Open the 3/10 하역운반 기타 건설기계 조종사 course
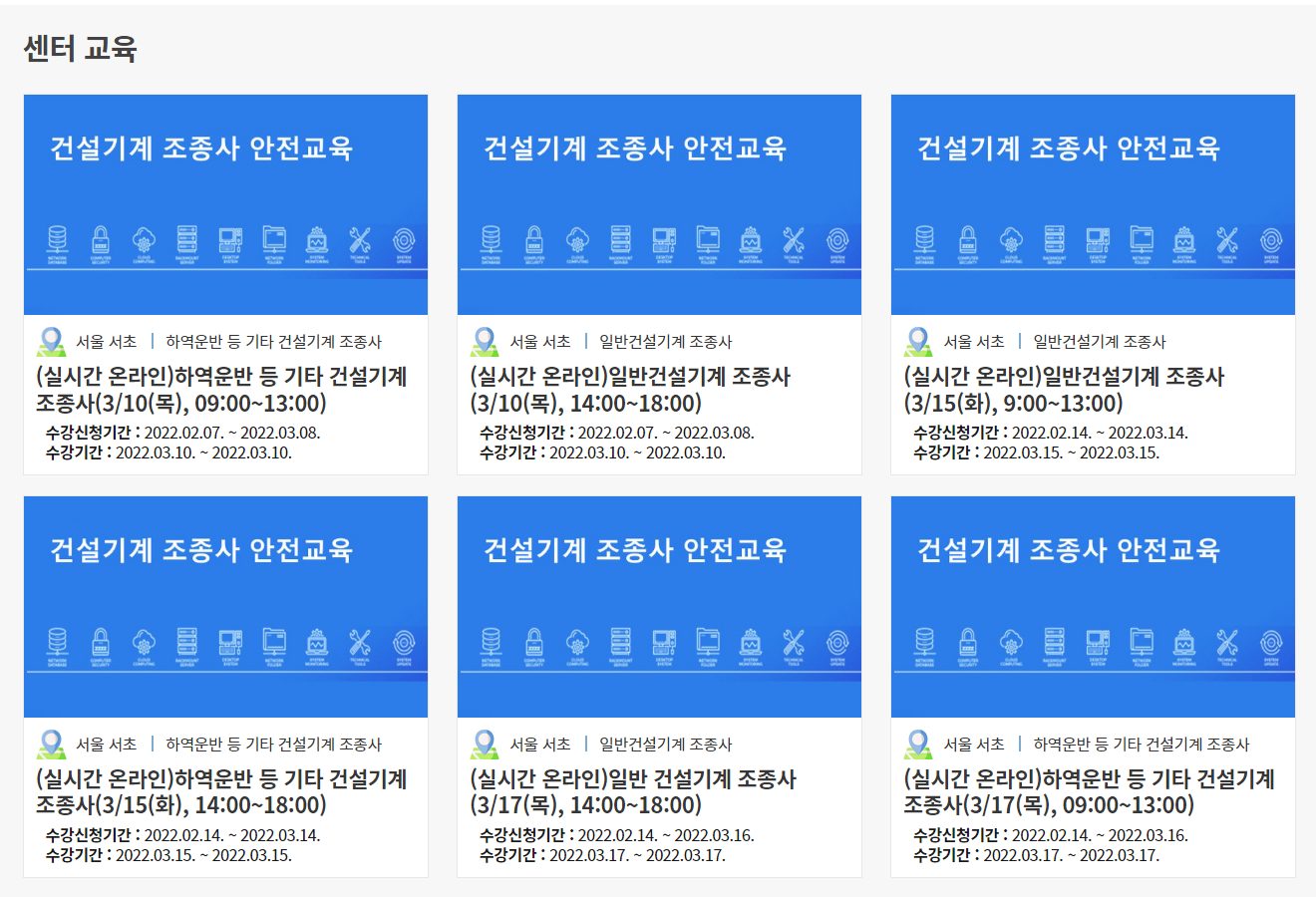This screenshot has height=897, width=1316. [x=223, y=389]
